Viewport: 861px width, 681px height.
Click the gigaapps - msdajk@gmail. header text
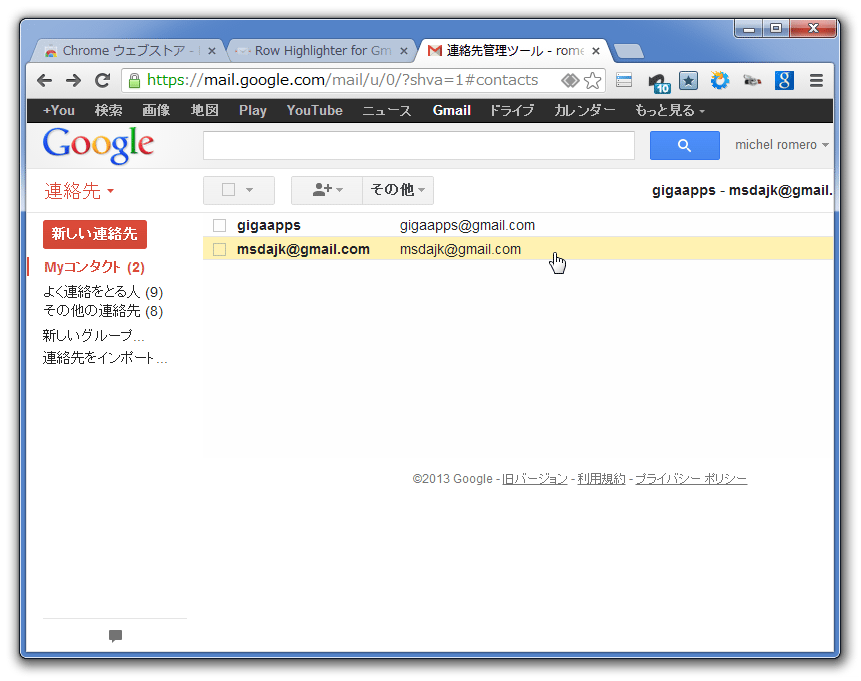tap(742, 191)
